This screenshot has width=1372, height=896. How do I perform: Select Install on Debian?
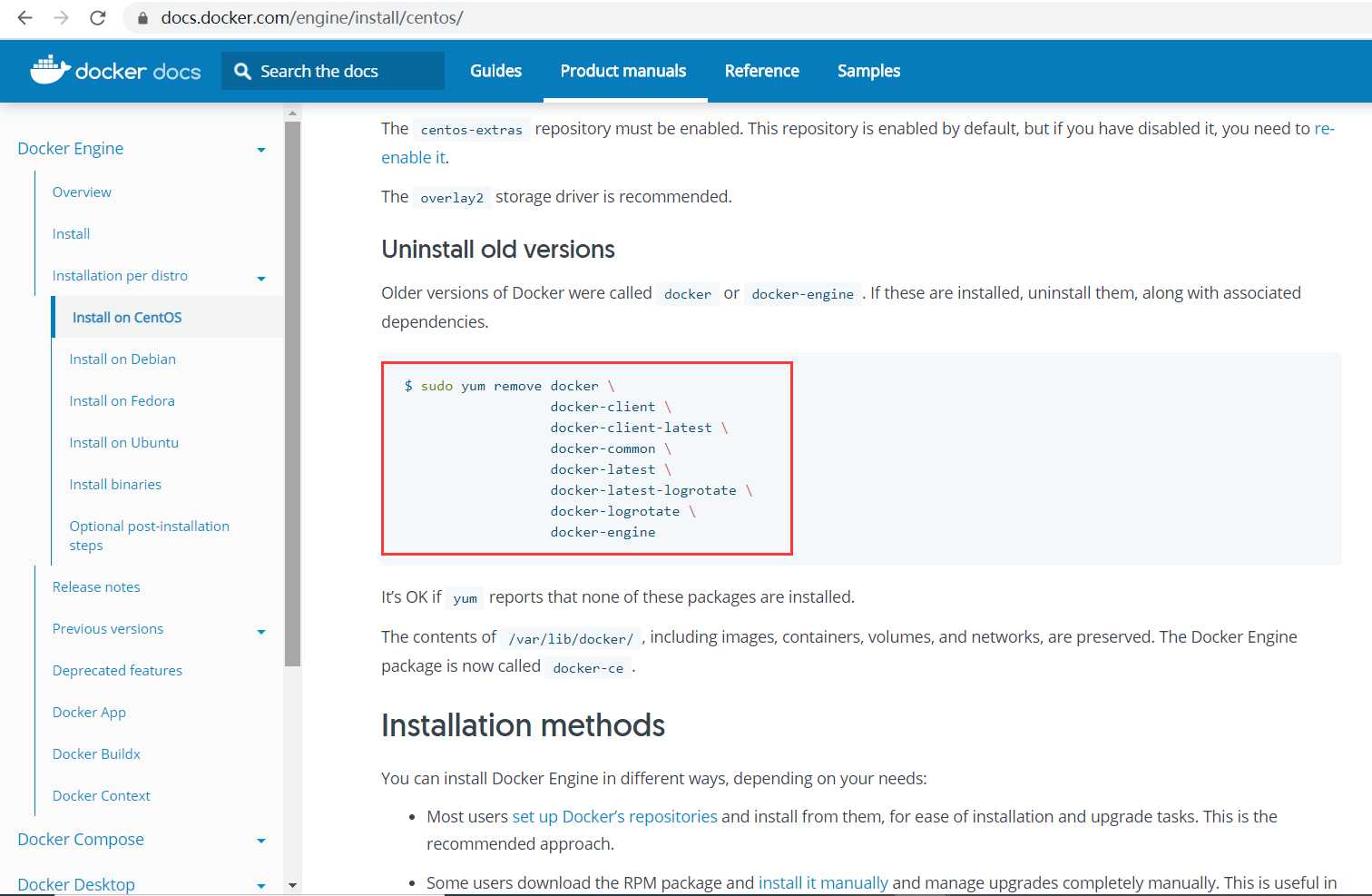click(122, 359)
